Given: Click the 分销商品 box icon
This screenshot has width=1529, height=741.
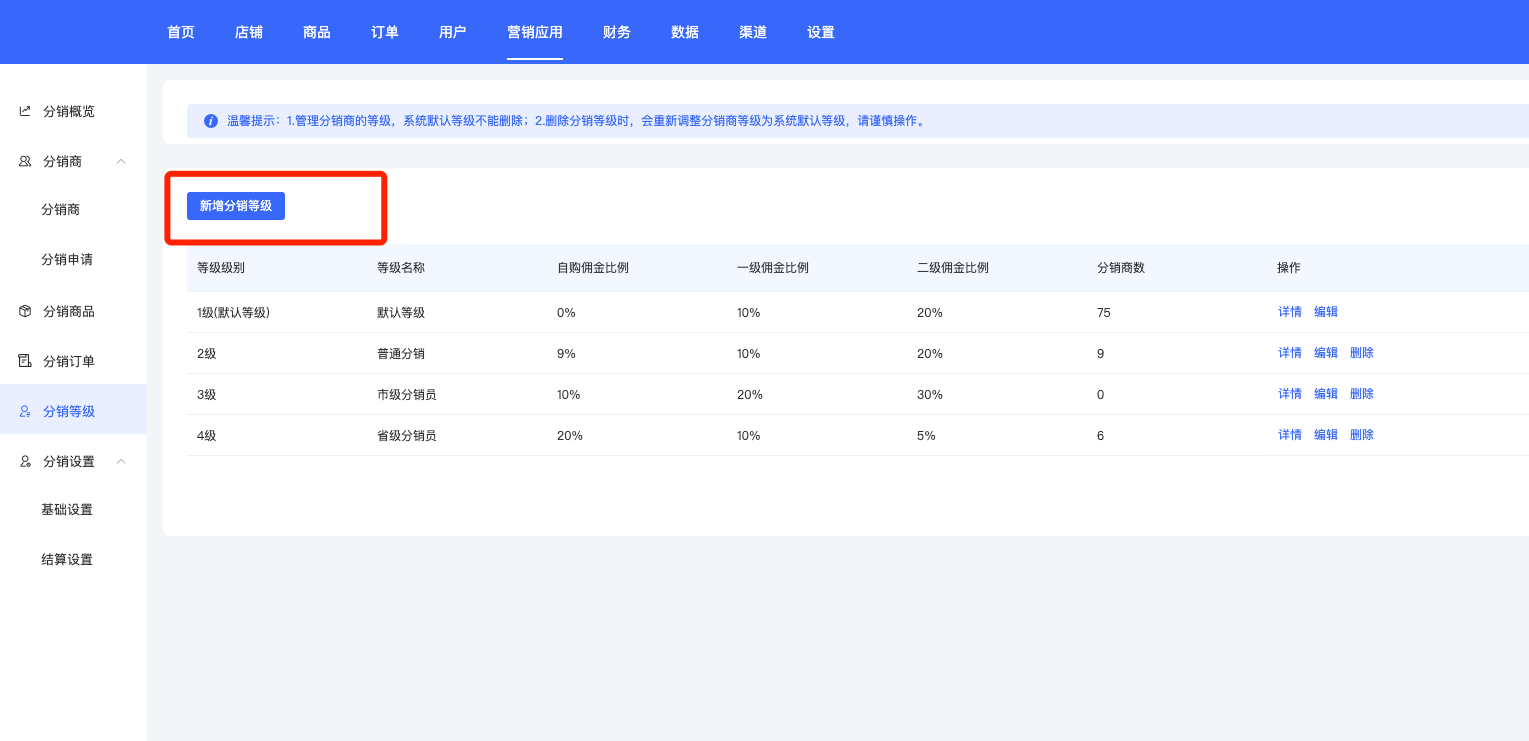Looking at the screenshot, I should 25,311.
